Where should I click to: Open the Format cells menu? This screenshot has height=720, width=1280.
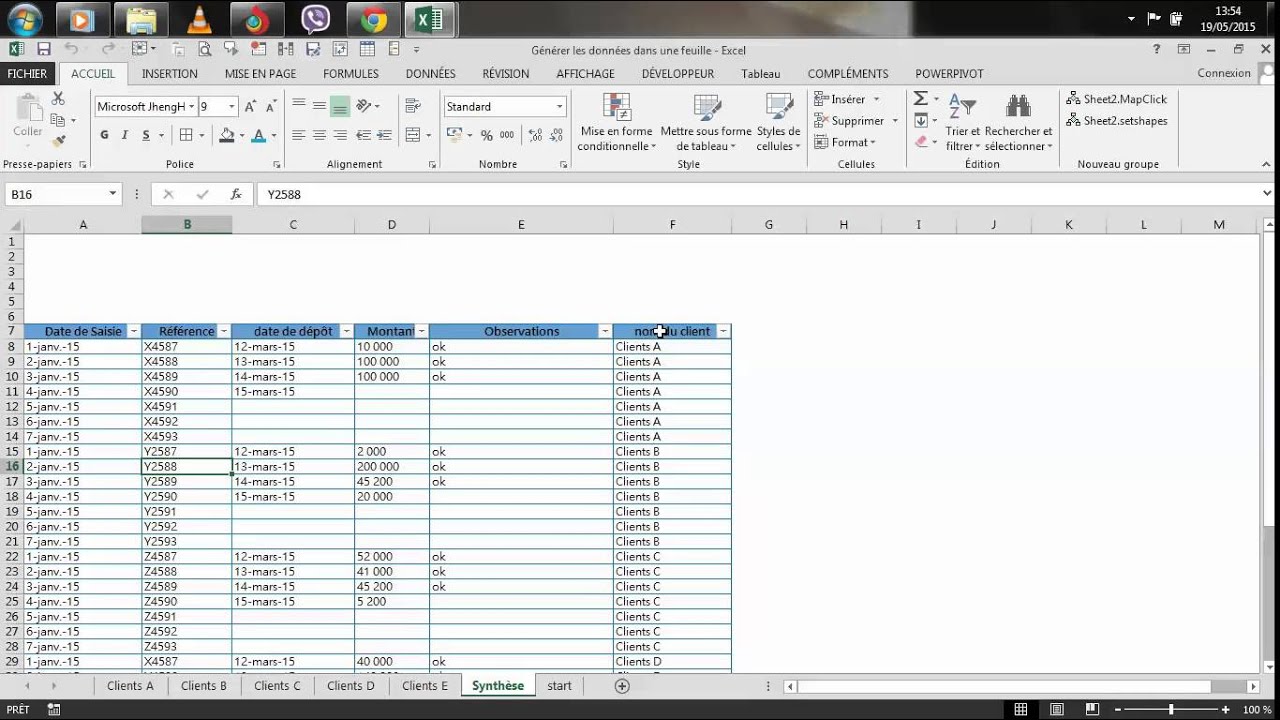click(x=846, y=142)
